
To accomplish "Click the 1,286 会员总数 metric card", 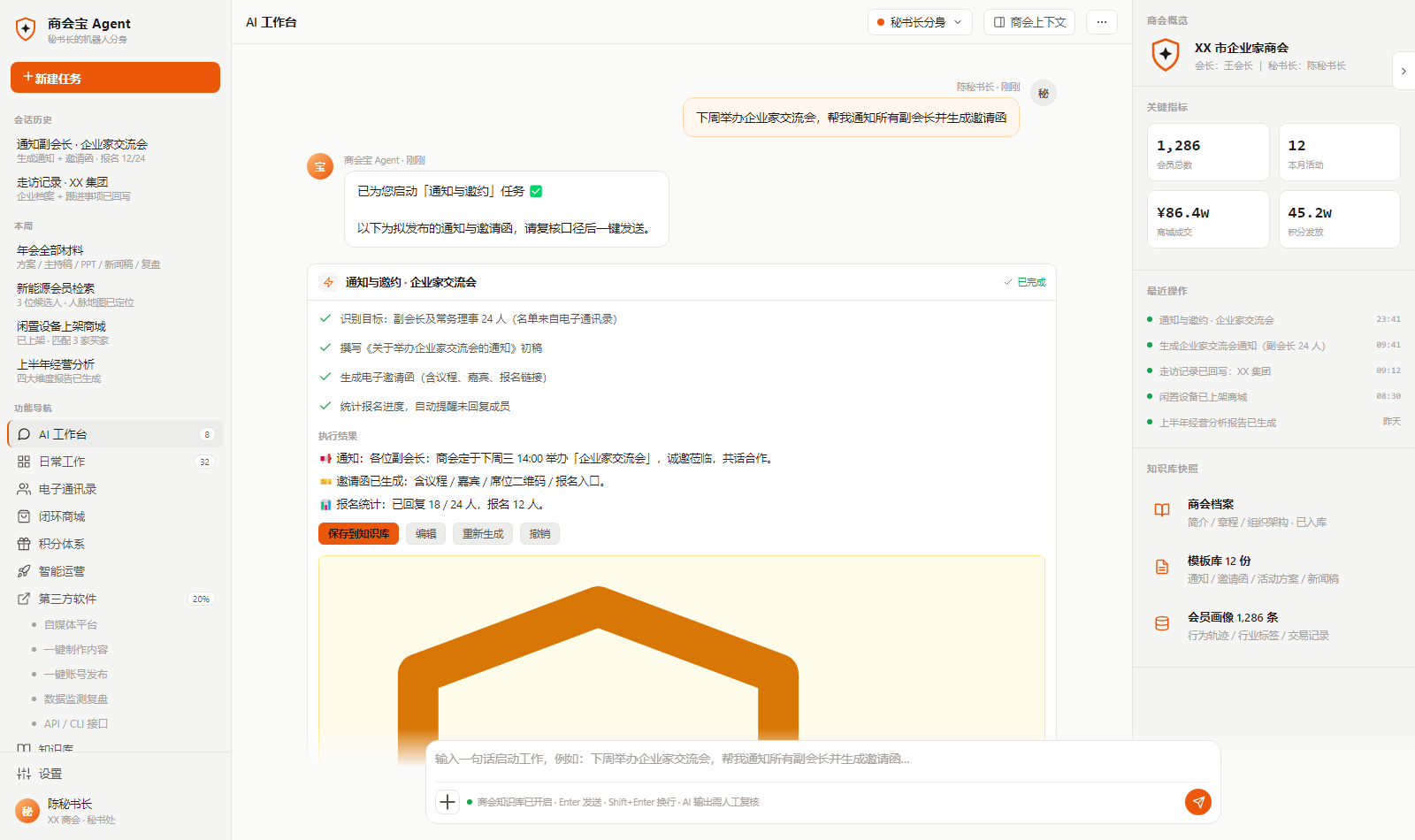I will [x=1208, y=152].
